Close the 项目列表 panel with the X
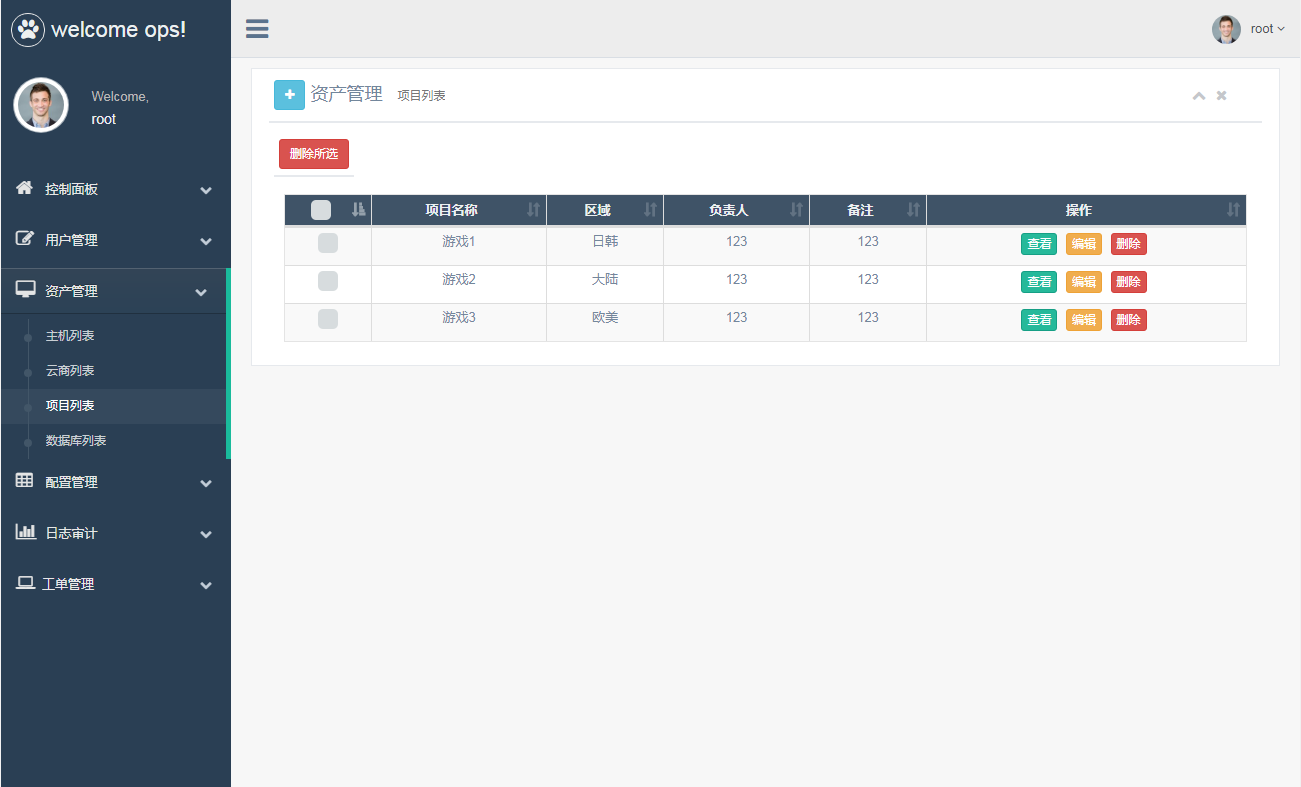The width and height of the screenshot is (1301, 787). tap(1221, 96)
